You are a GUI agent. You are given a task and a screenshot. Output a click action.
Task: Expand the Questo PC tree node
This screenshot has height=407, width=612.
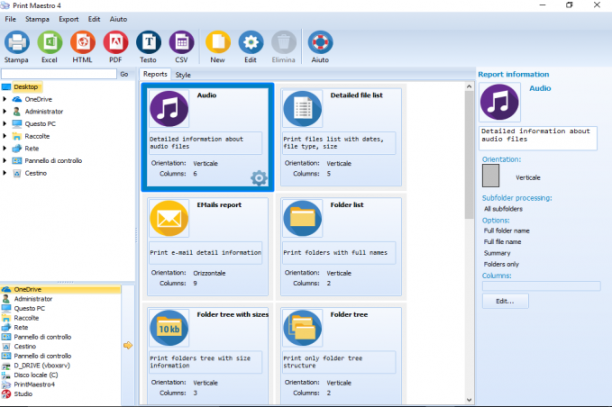coord(5,124)
